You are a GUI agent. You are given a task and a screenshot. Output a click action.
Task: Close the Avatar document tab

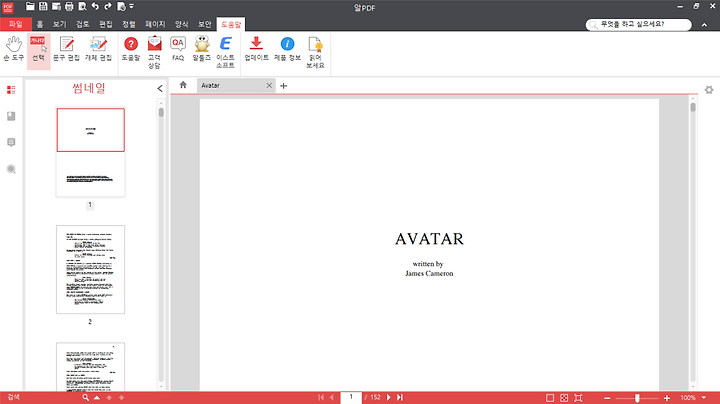(269, 85)
